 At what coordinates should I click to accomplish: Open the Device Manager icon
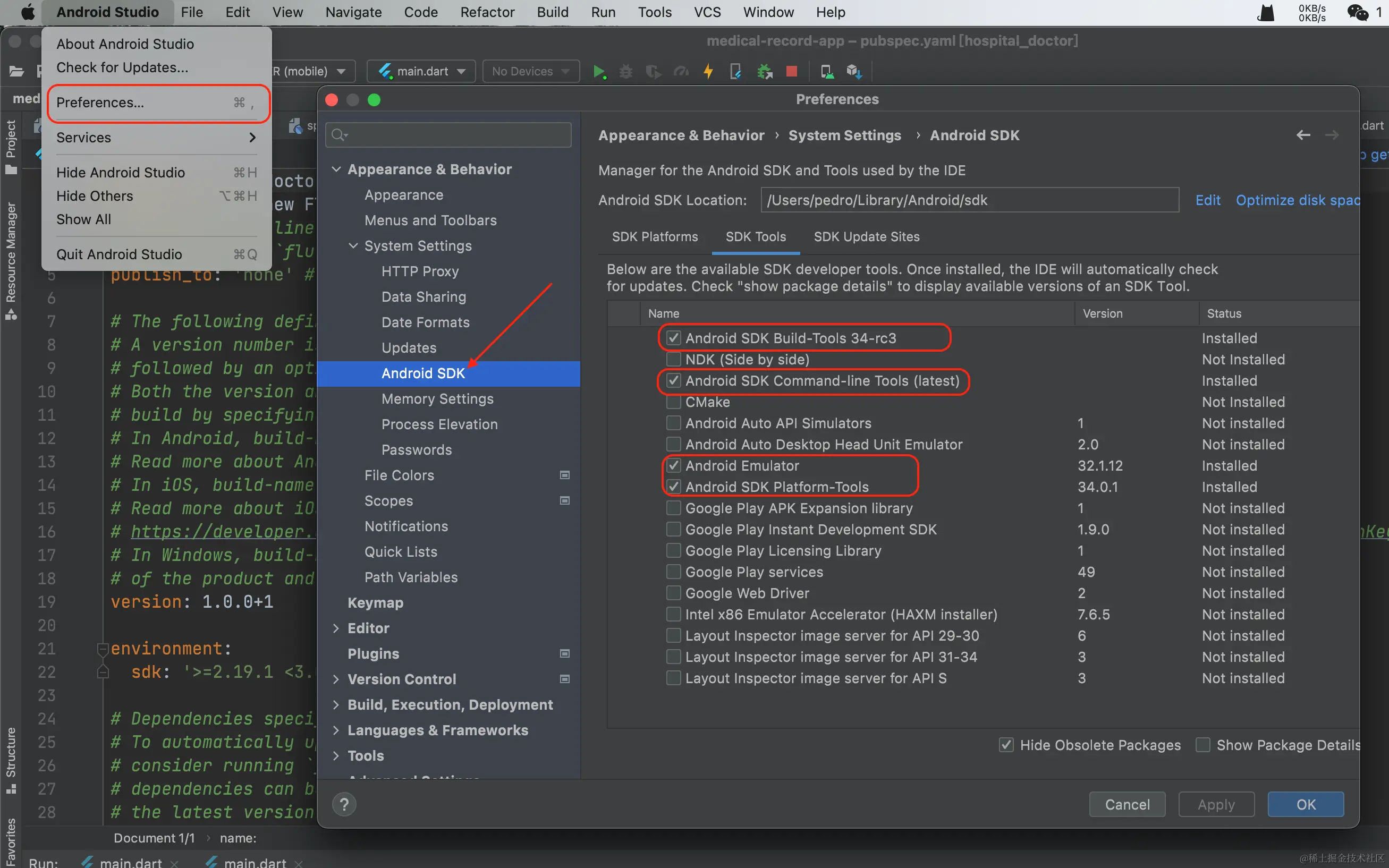click(826, 72)
